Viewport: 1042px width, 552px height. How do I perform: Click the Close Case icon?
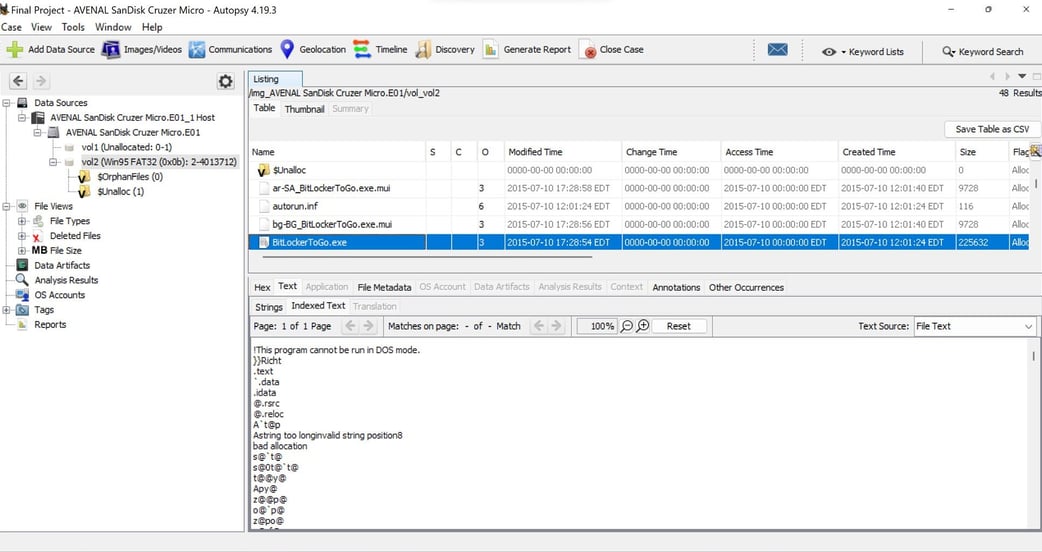(587, 50)
